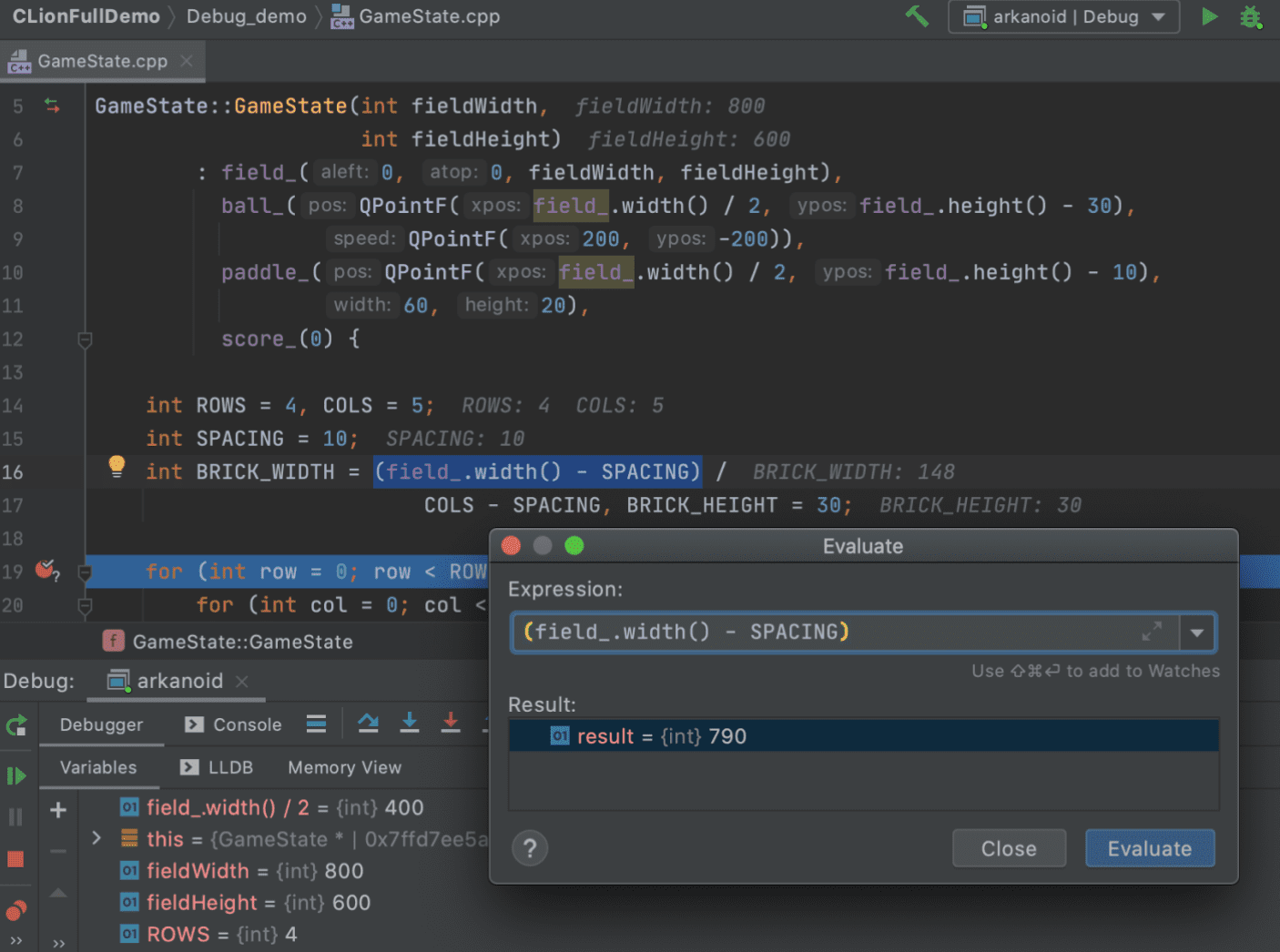Open the arkanoid | Debug configuration dropdown

(1063, 16)
